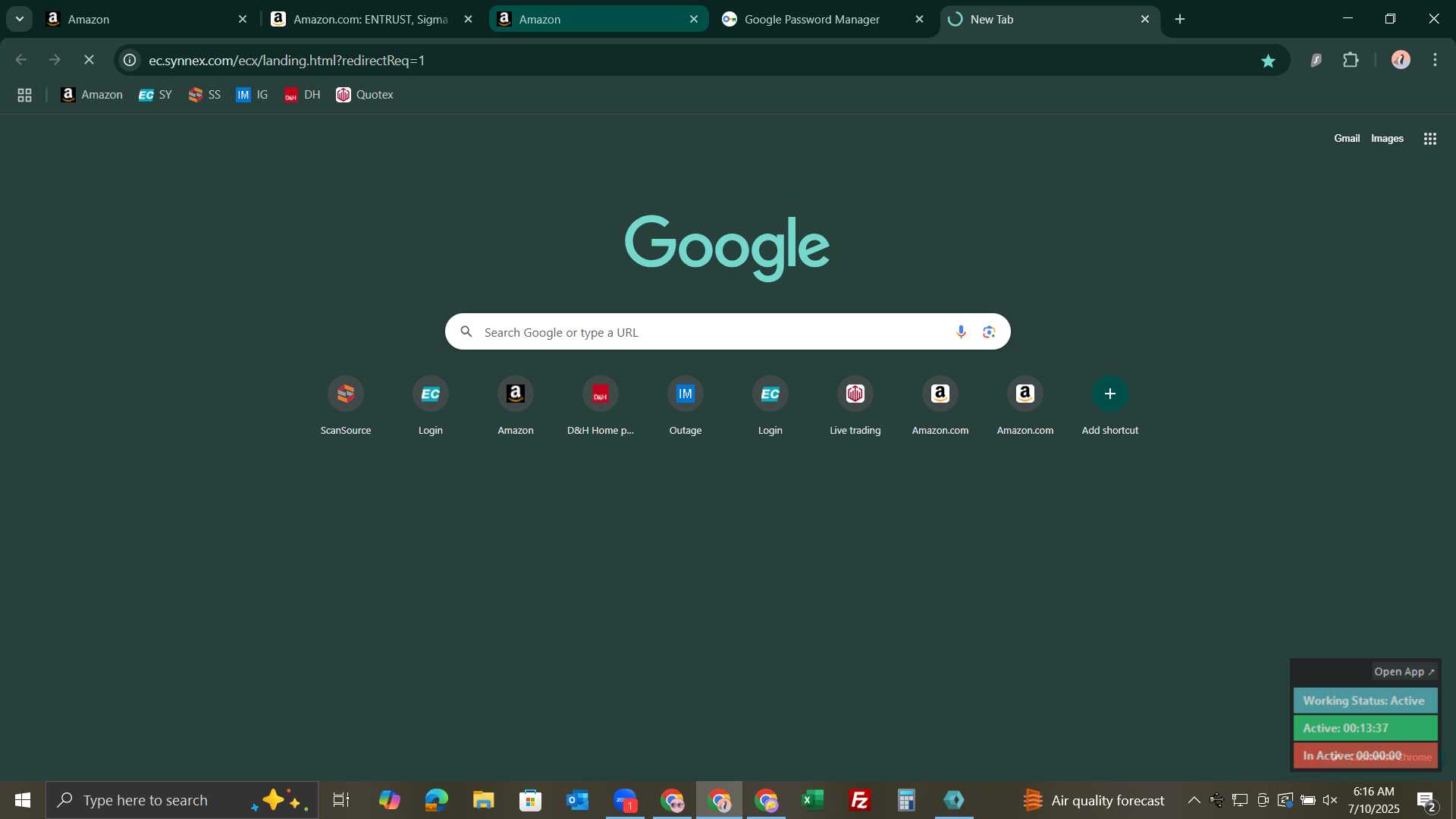The image size is (1456, 819).
Task: Click the Working Status: Active bar
Action: tap(1365, 701)
